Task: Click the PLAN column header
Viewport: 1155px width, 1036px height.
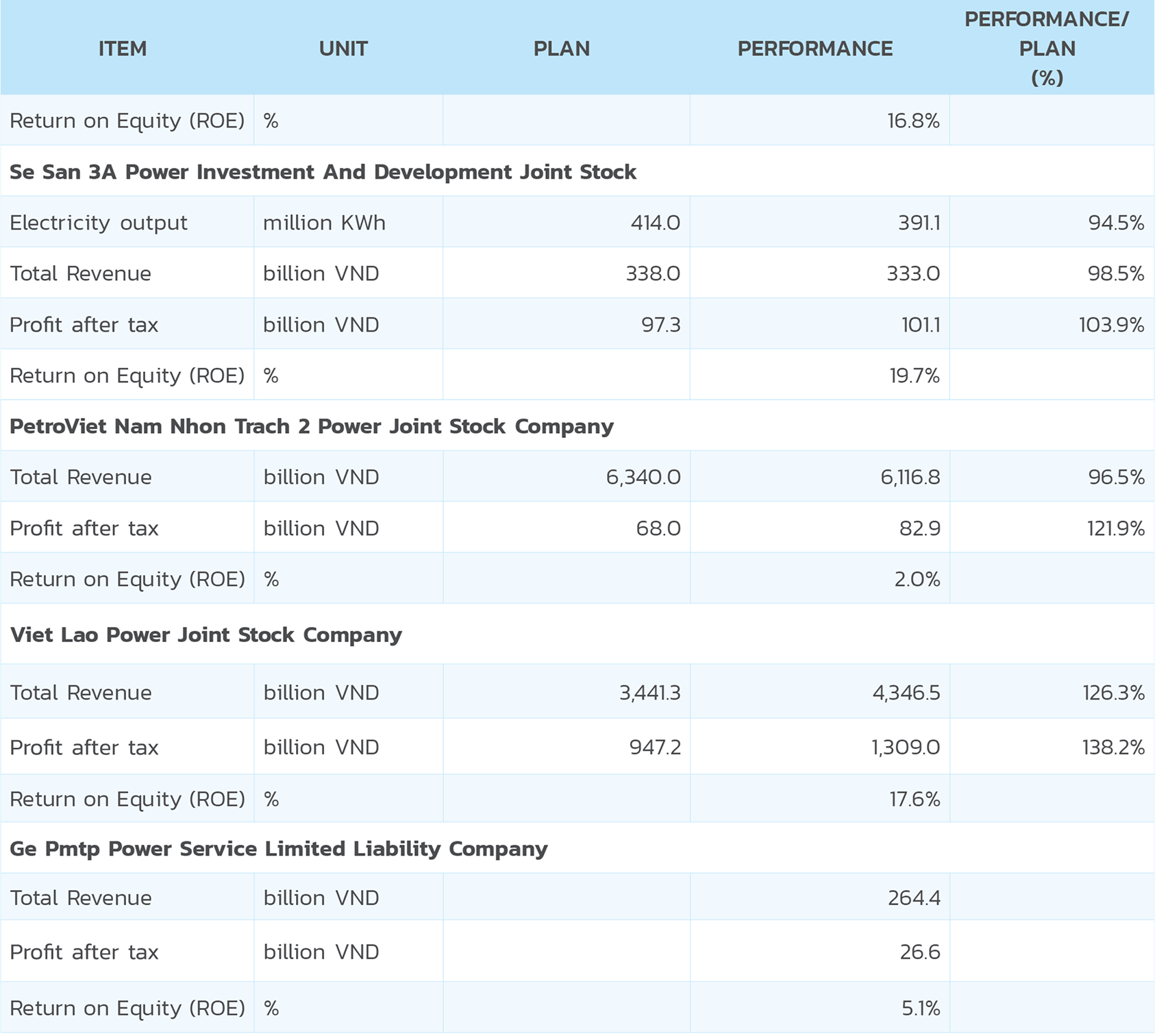Action: pyautogui.click(x=562, y=49)
